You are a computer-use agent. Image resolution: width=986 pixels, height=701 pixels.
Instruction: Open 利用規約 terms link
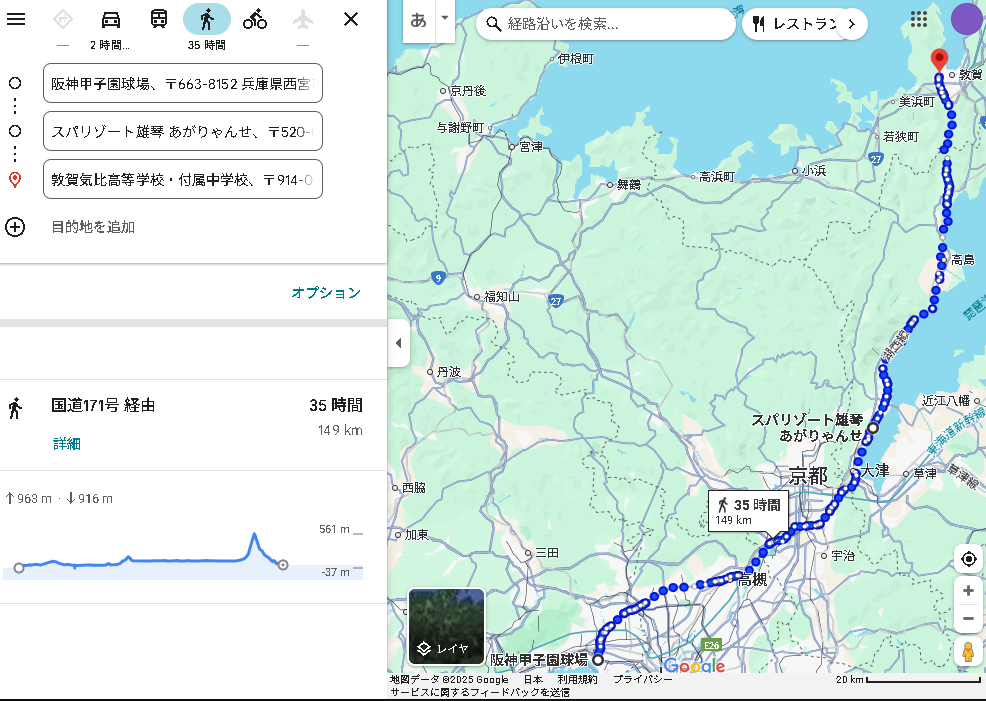click(577, 680)
